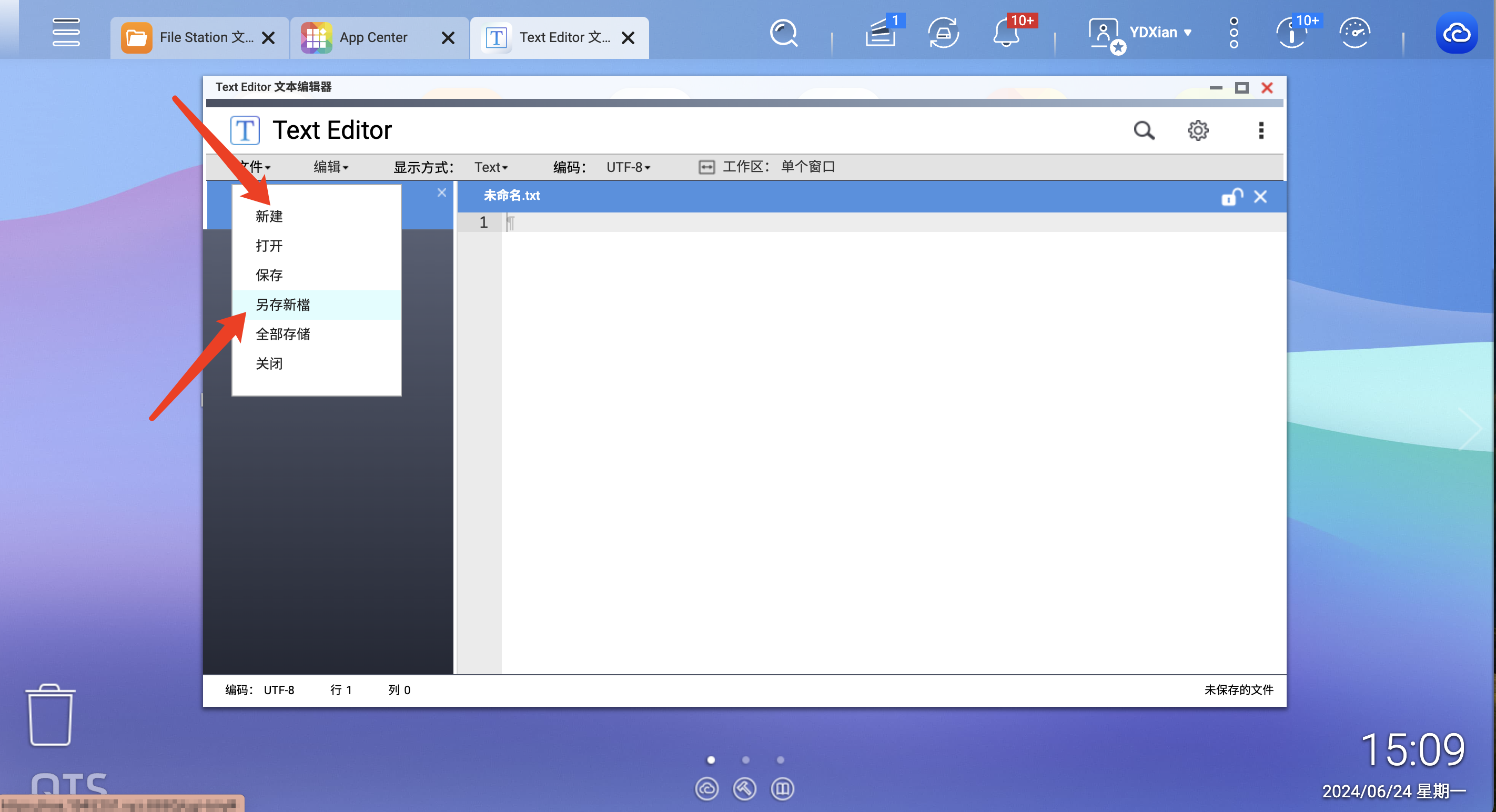Open Text Editor settings gear
The width and height of the screenshot is (1496, 812).
pyautogui.click(x=1198, y=130)
